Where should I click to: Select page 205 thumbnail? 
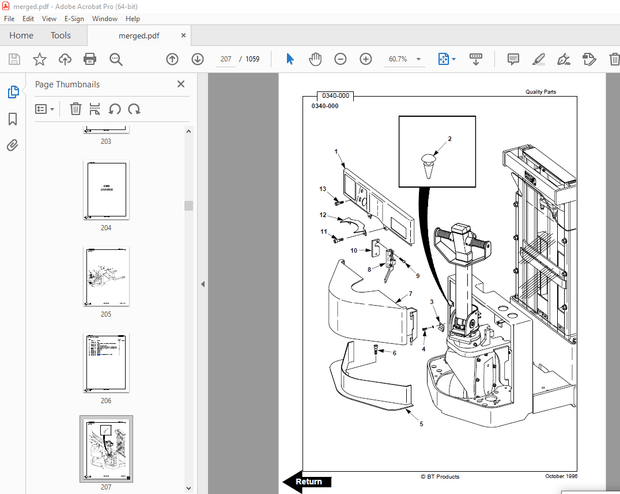pyautogui.click(x=106, y=276)
